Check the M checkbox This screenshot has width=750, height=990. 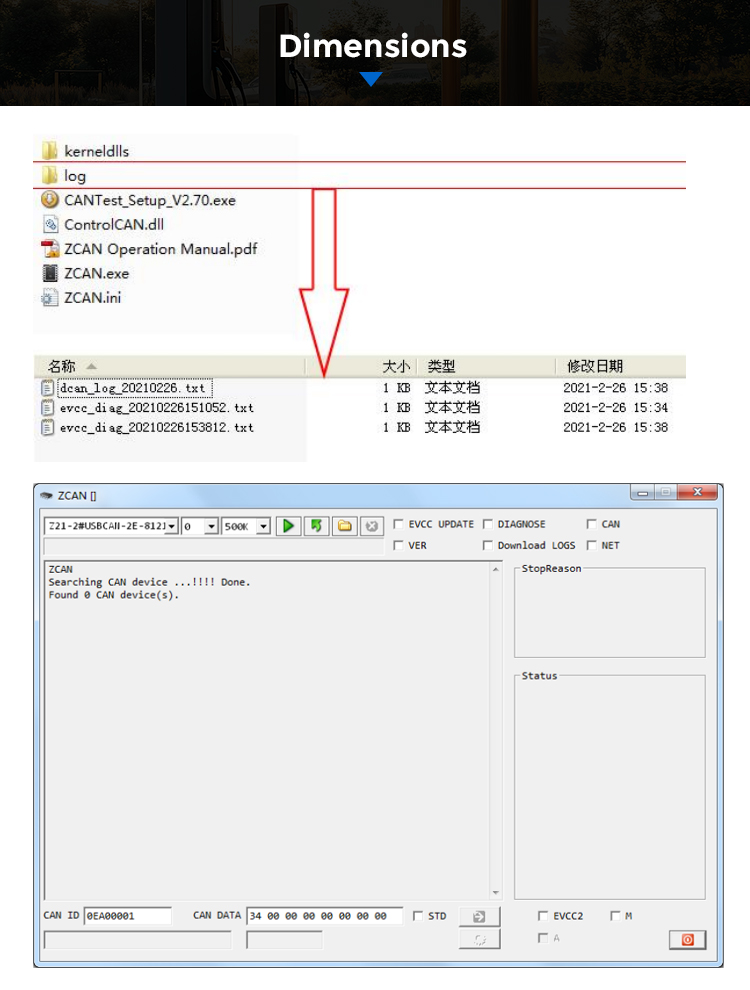[615, 915]
